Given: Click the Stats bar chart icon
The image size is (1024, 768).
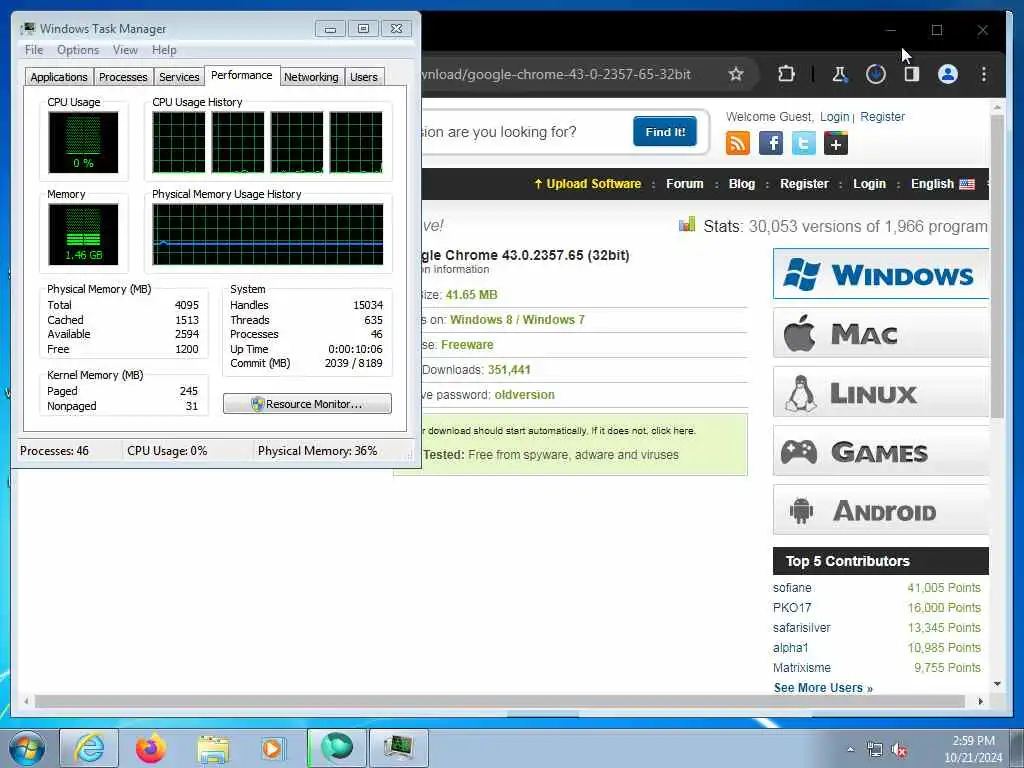Looking at the screenshot, I should [687, 225].
